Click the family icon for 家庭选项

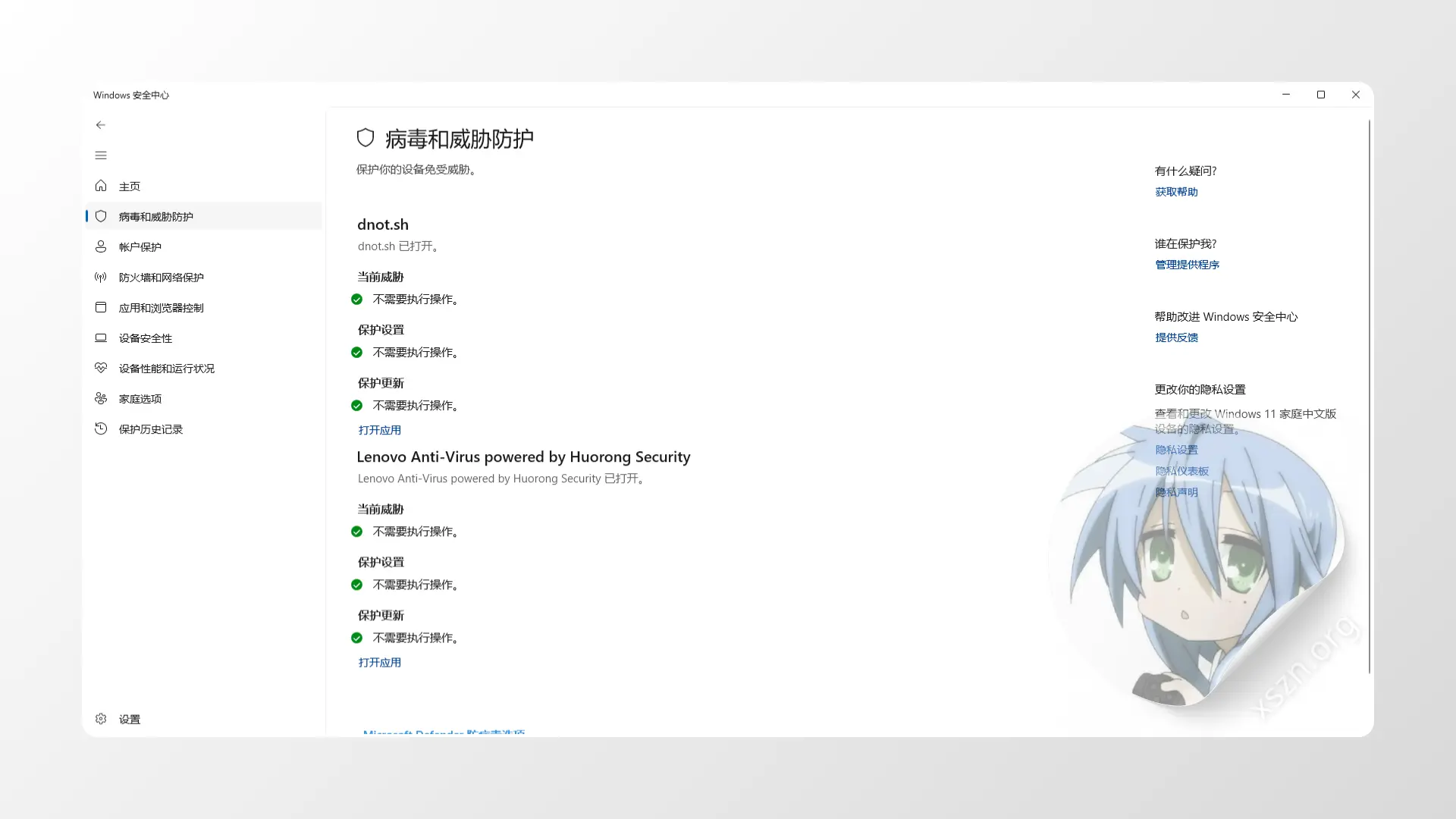pyautogui.click(x=101, y=398)
